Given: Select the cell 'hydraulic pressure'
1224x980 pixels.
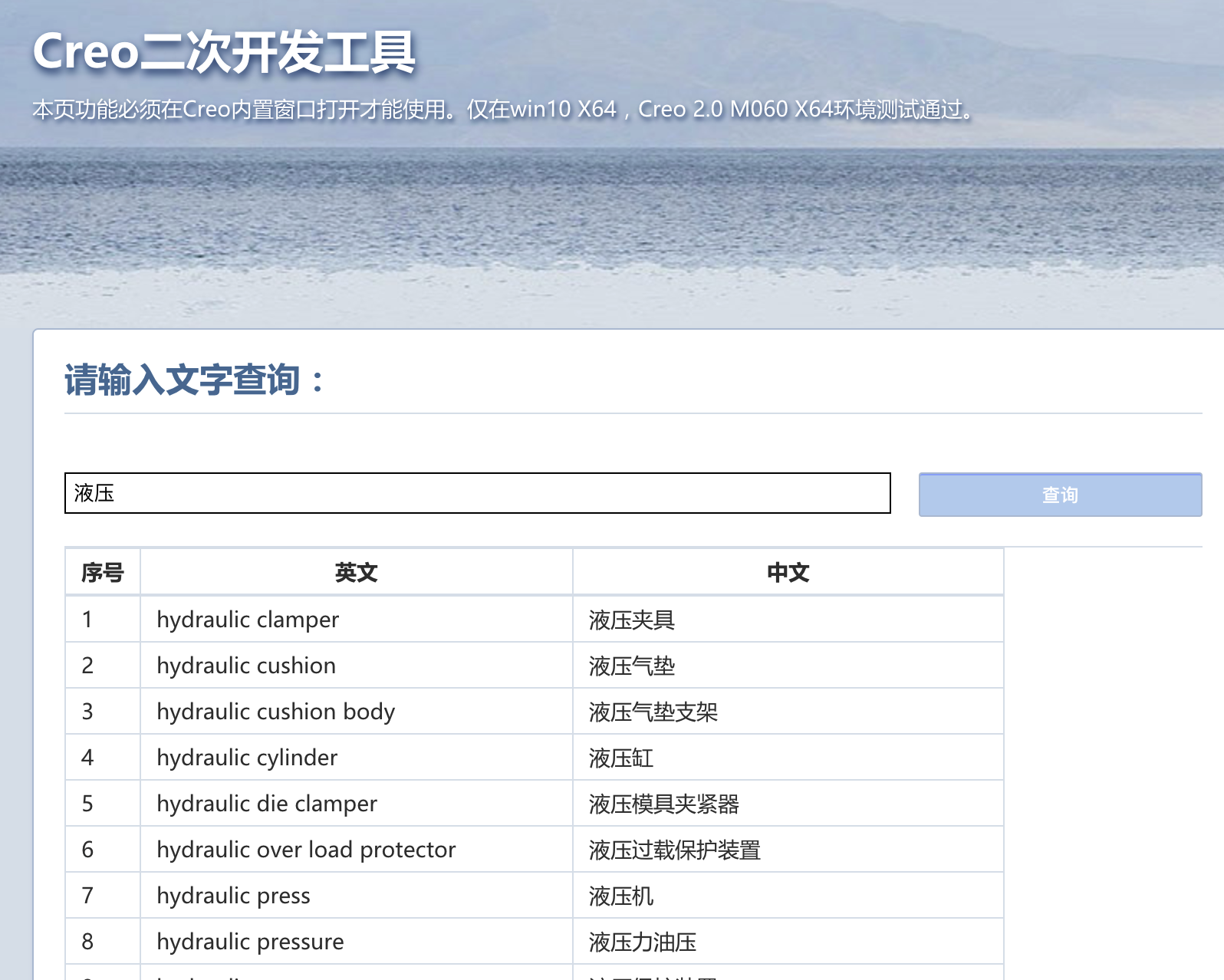Looking at the screenshot, I should point(357,942).
